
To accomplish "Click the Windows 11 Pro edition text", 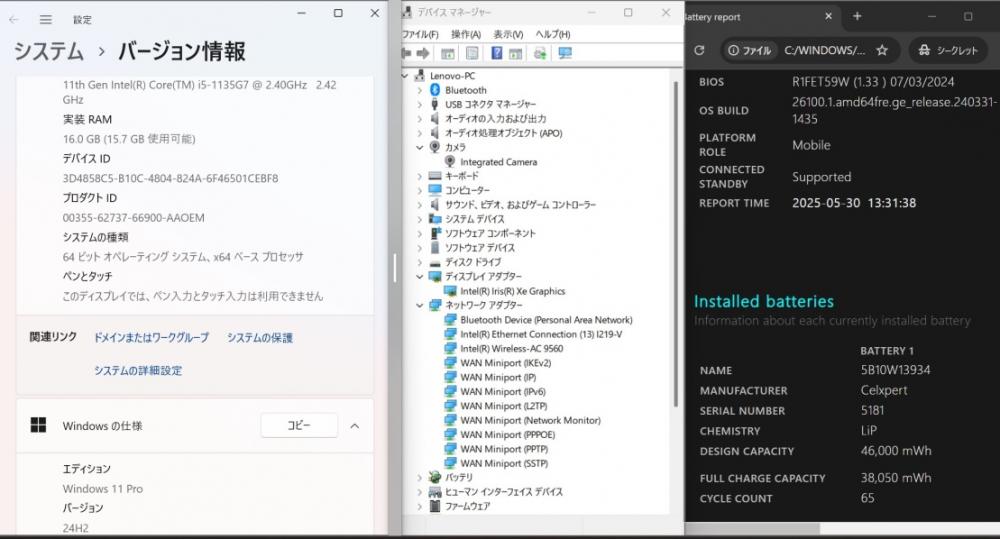I will pos(103,489).
